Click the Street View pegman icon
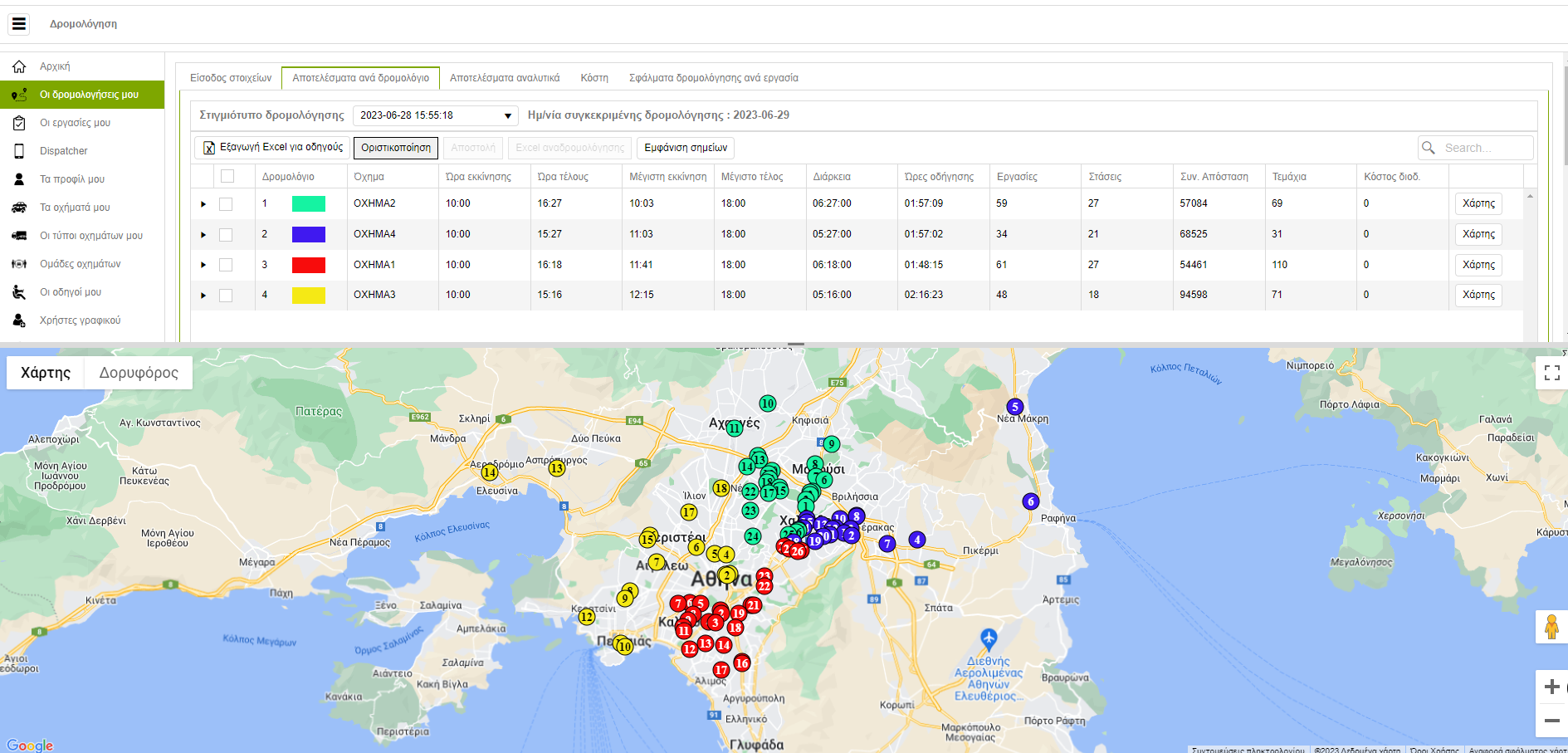 coord(1551,627)
